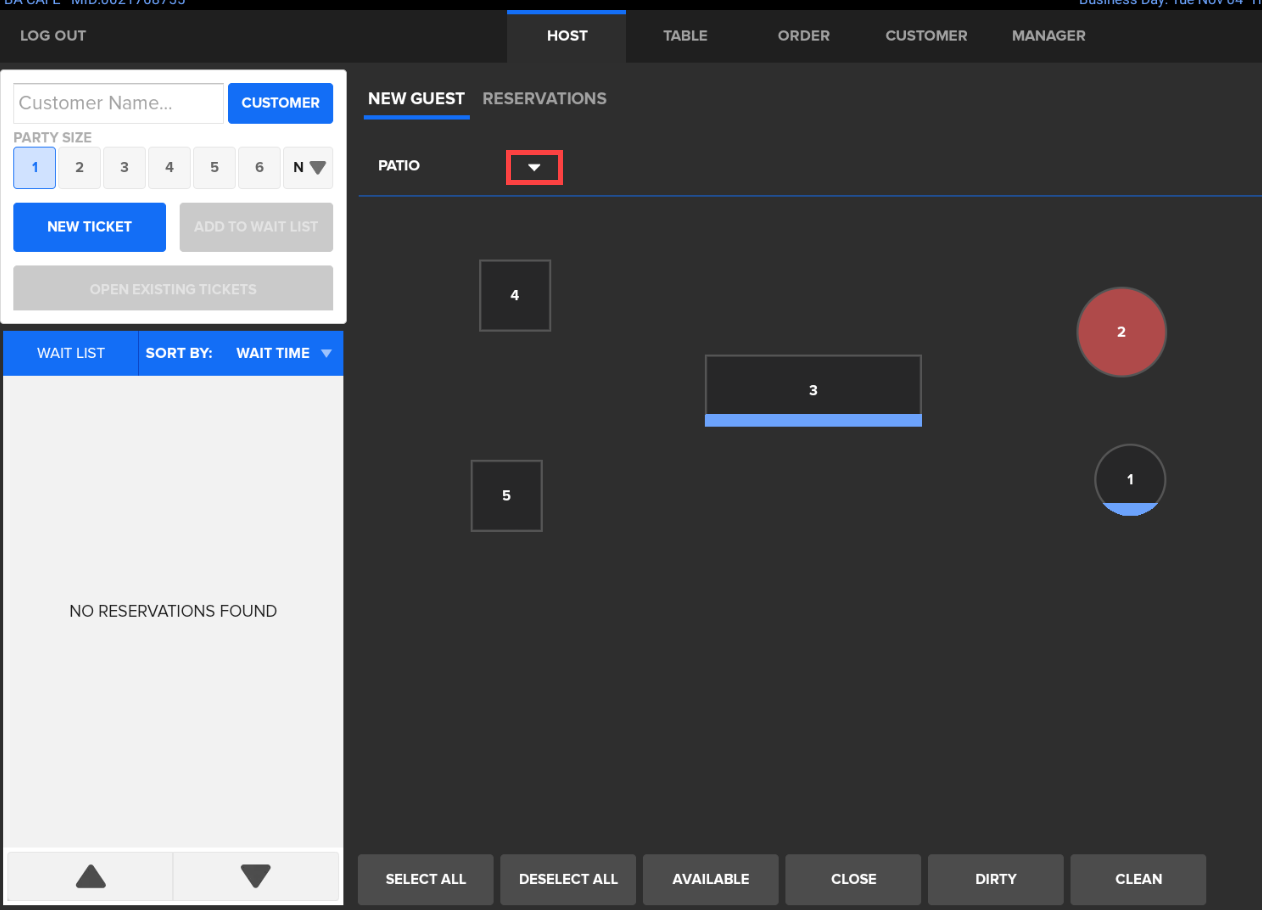The image size is (1262, 910).
Task: Select square table 5 on the floor plan
Action: [x=506, y=495]
